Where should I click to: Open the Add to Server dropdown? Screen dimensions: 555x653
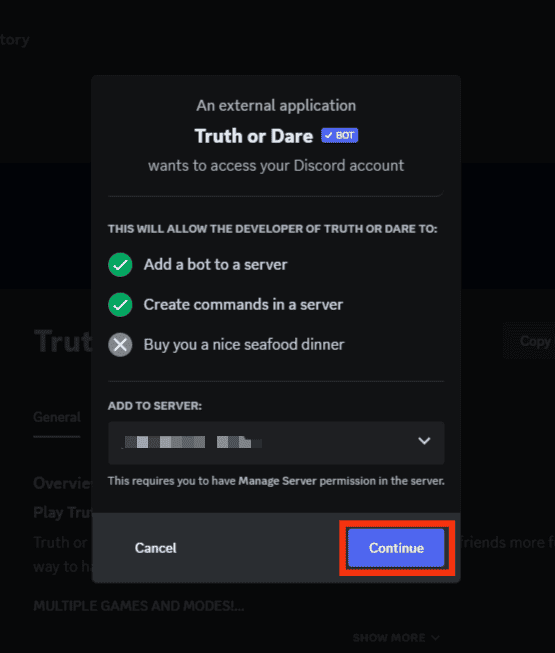tap(276, 442)
